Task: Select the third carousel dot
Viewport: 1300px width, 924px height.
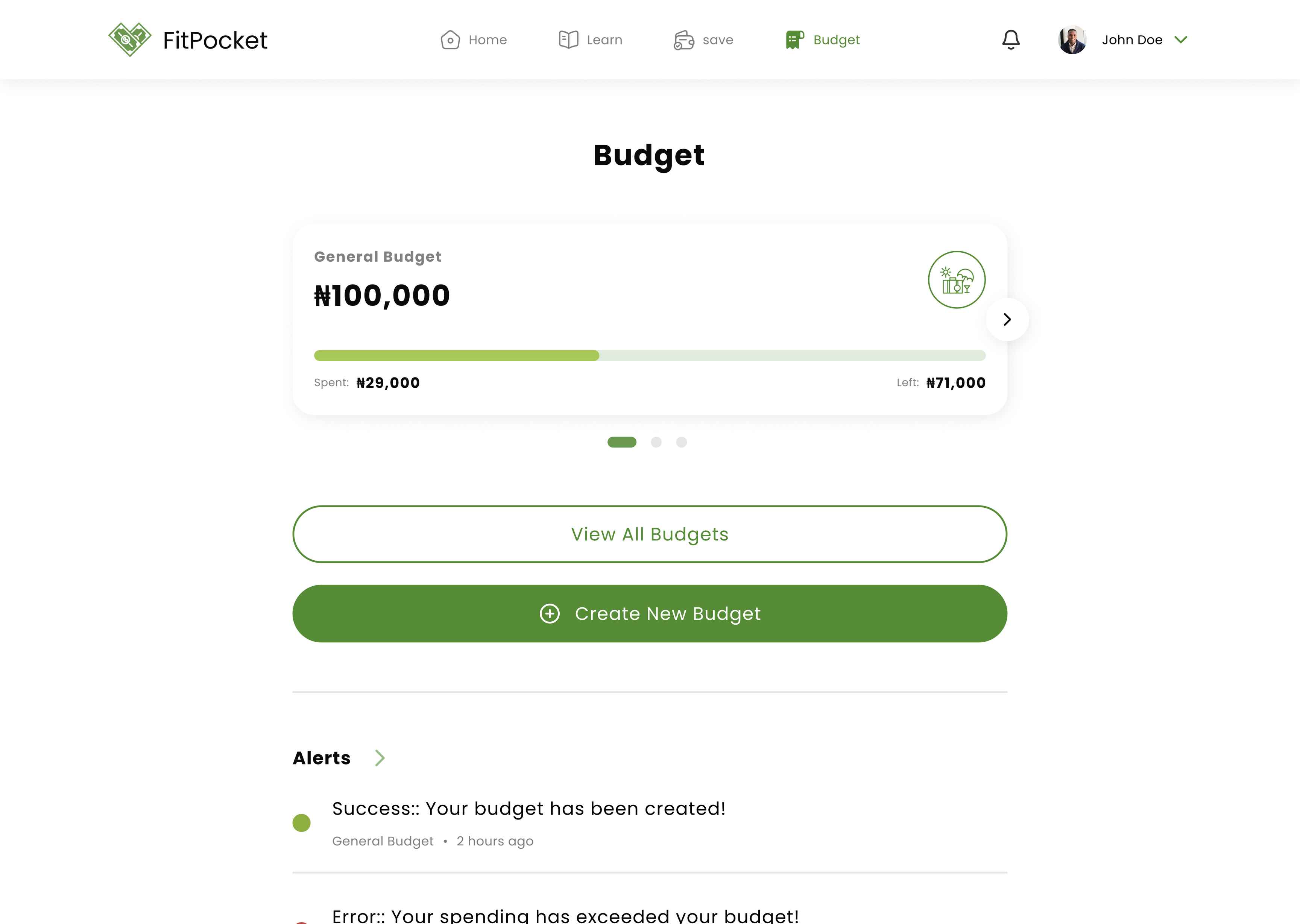Action: click(682, 442)
